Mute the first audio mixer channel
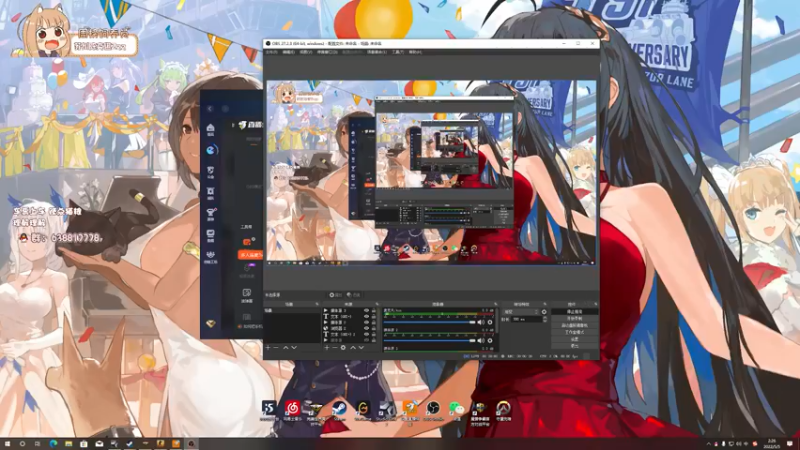The width and height of the screenshot is (800, 450). (481, 322)
